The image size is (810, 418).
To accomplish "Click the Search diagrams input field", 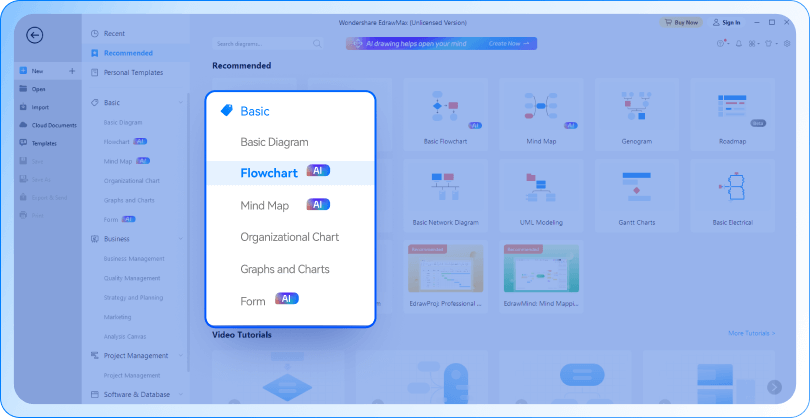I will click(x=260, y=44).
